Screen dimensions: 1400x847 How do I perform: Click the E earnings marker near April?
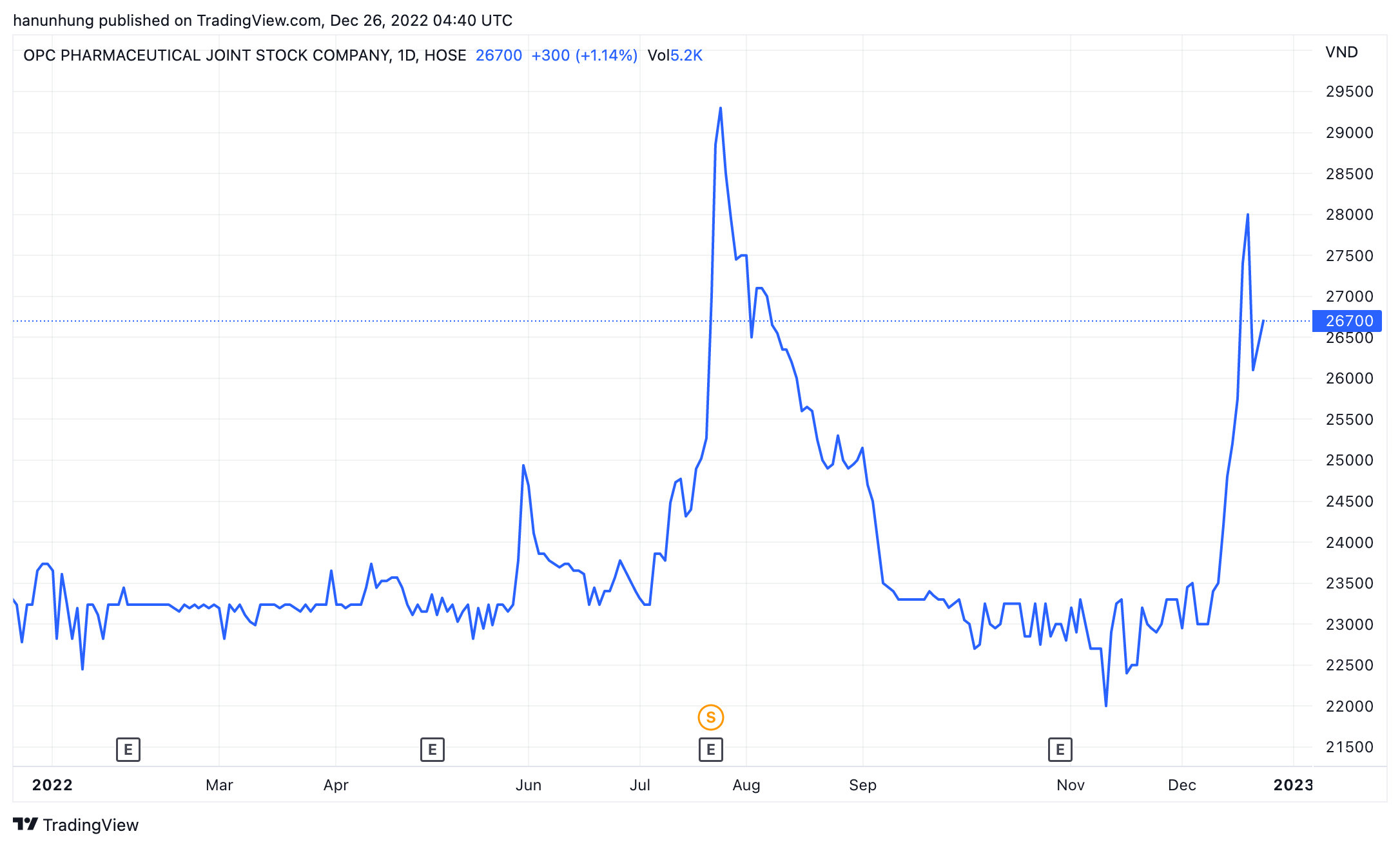pos(432,750)
